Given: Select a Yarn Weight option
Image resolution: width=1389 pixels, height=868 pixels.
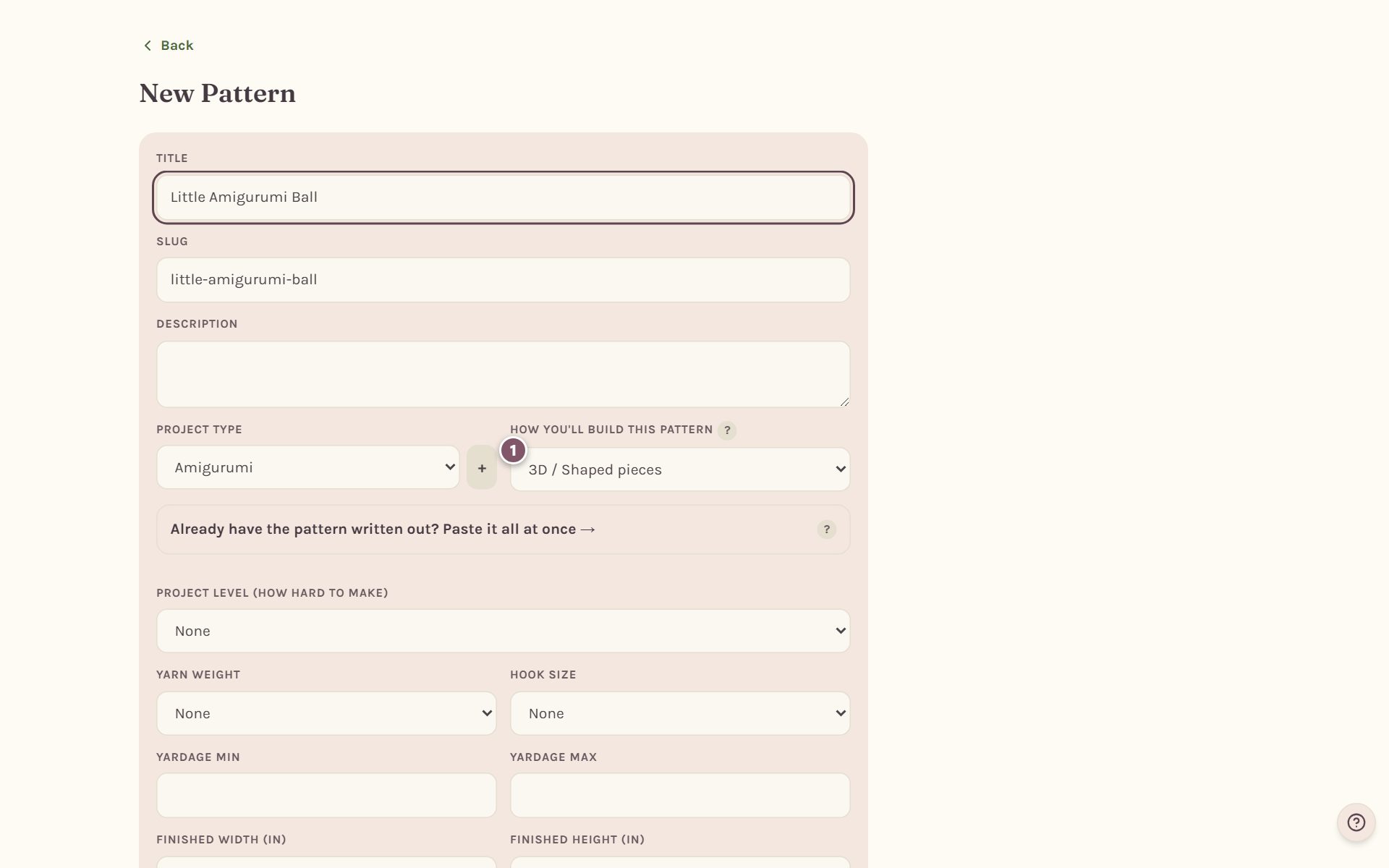Looking at the screenshot, I should [326, 713].
